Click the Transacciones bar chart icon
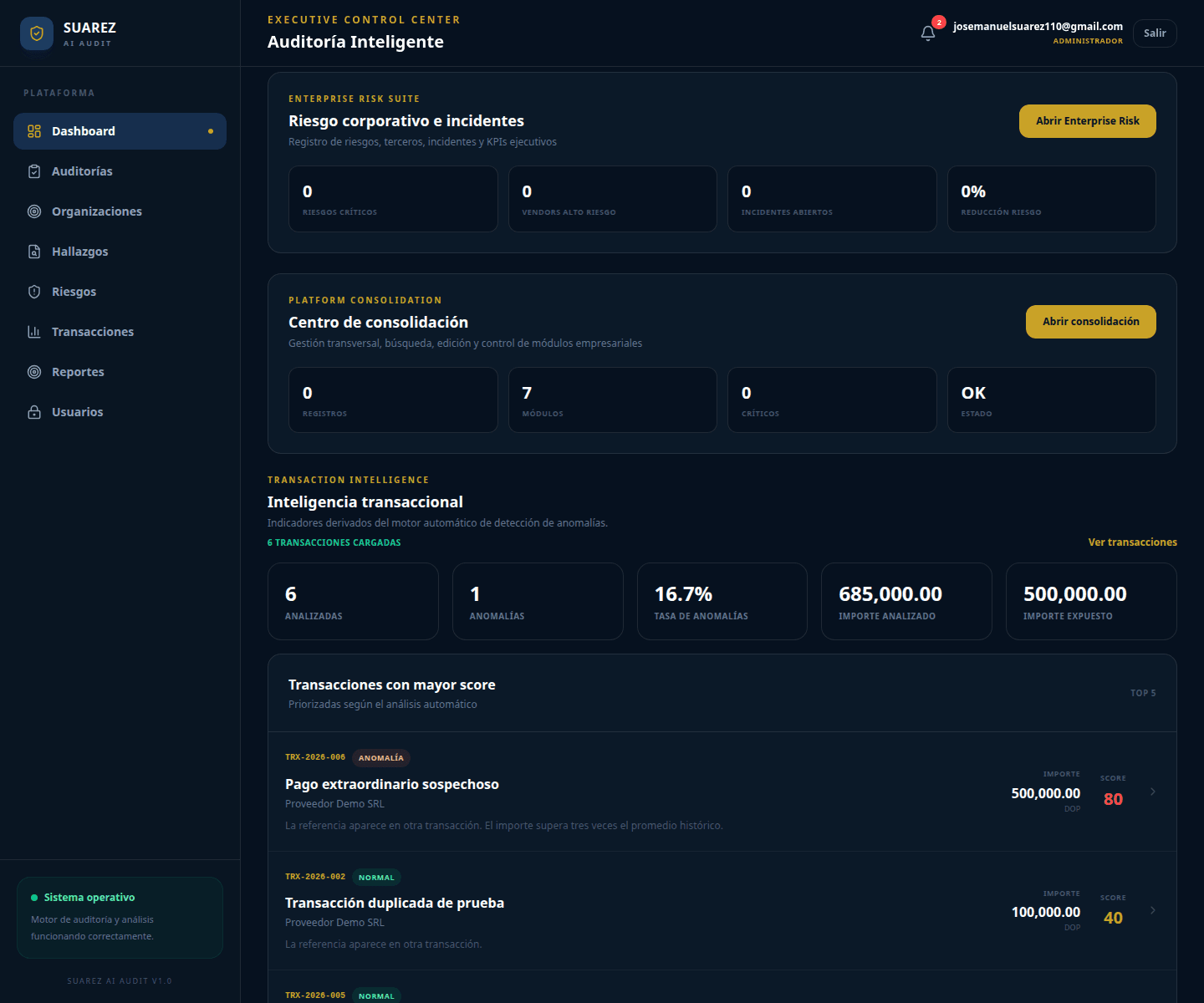Screen dimensions: 1204x1003 tap(34, 332)
